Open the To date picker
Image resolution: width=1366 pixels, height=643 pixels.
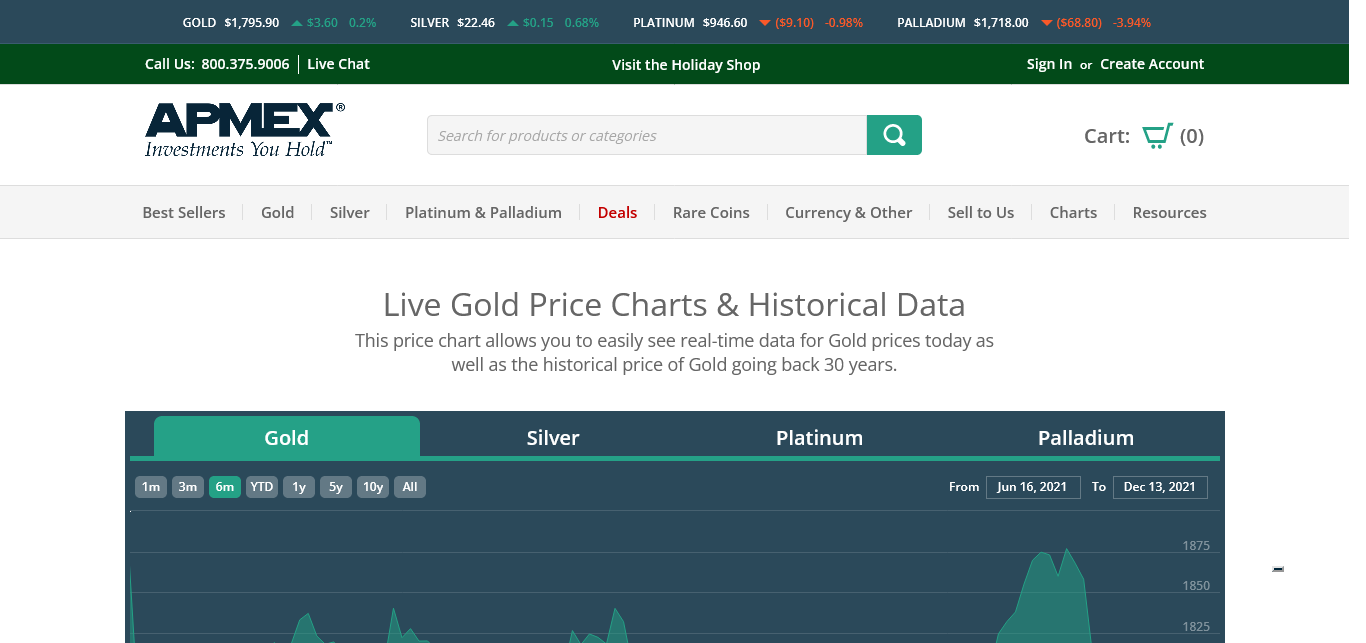pos(1159,487)
